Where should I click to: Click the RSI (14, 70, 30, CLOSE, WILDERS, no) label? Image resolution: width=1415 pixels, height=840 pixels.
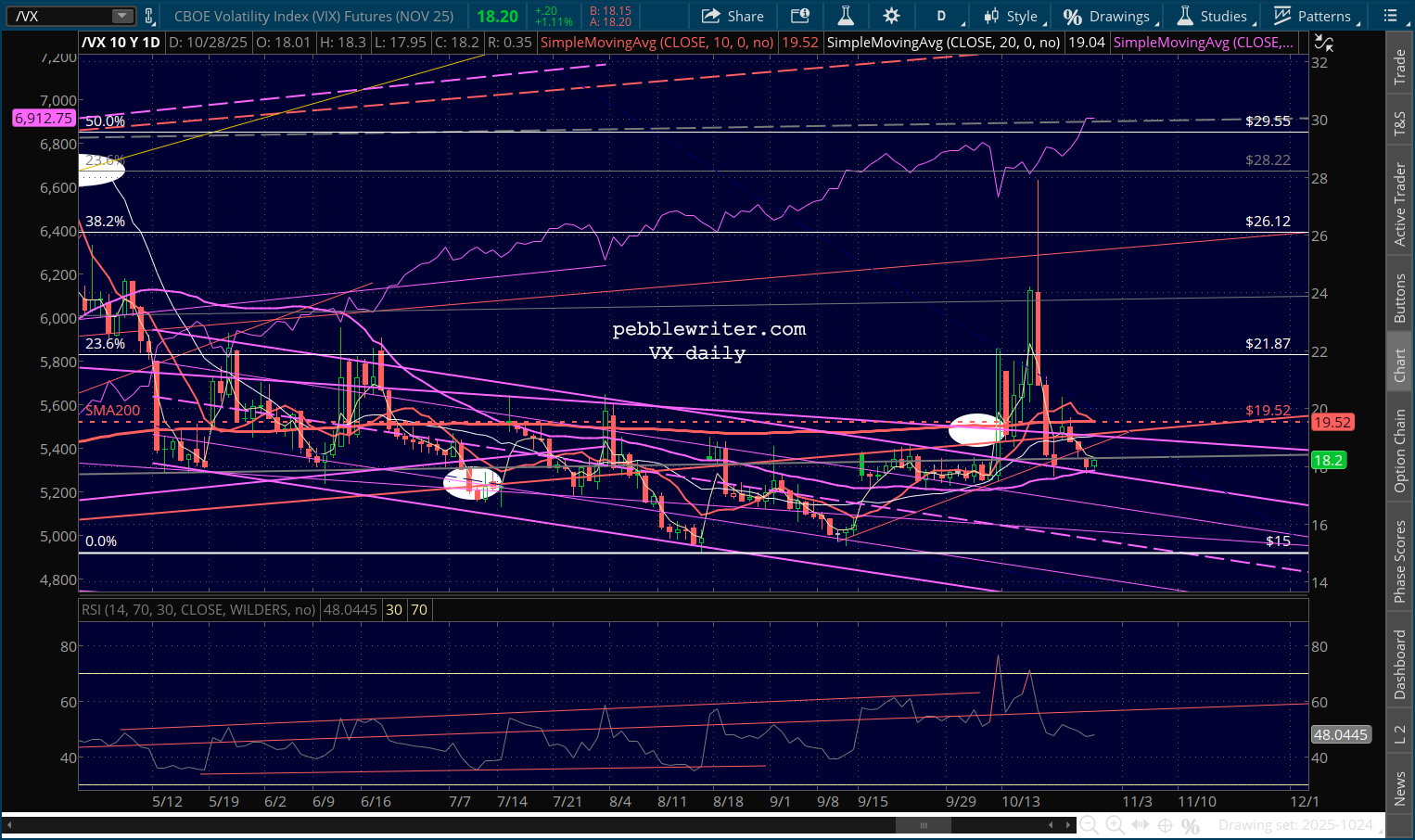click(x=198, y=609)
